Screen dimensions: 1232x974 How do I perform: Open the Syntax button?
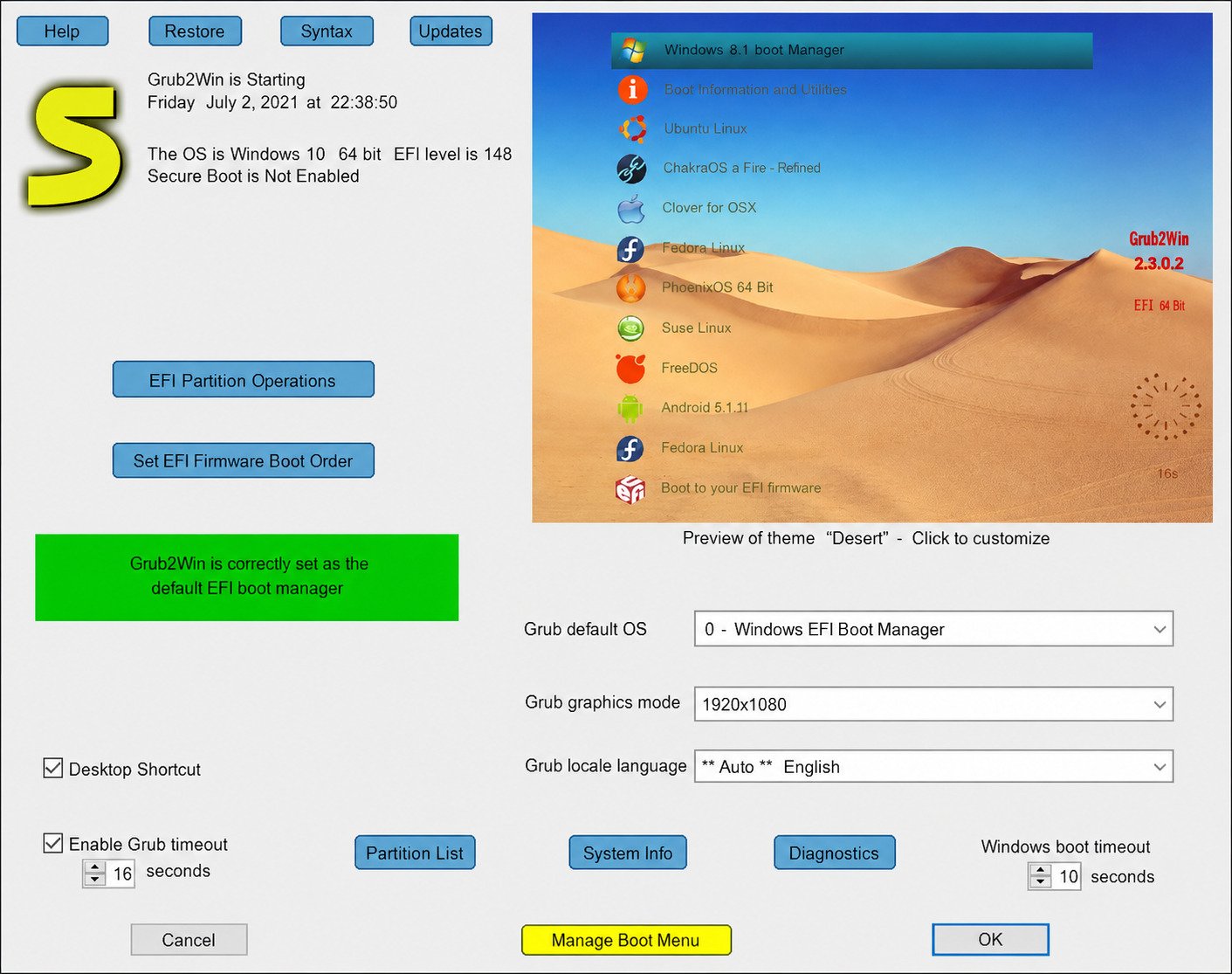point(327,31)
